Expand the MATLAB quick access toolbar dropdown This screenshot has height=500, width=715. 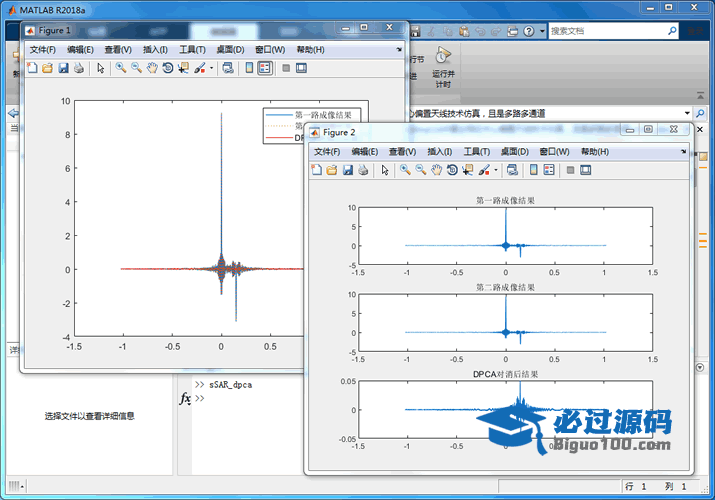coord(541,31)
